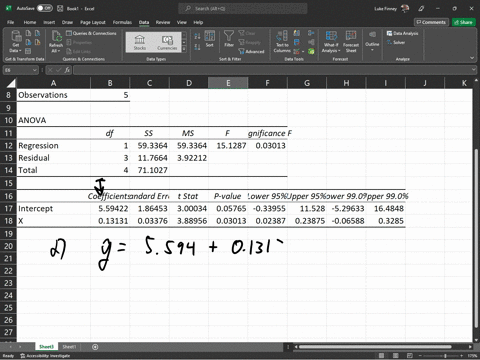Switch to Page Layout view button
Image resolution: width=480 pixels, height=360 pixels.
coord(396,356)
